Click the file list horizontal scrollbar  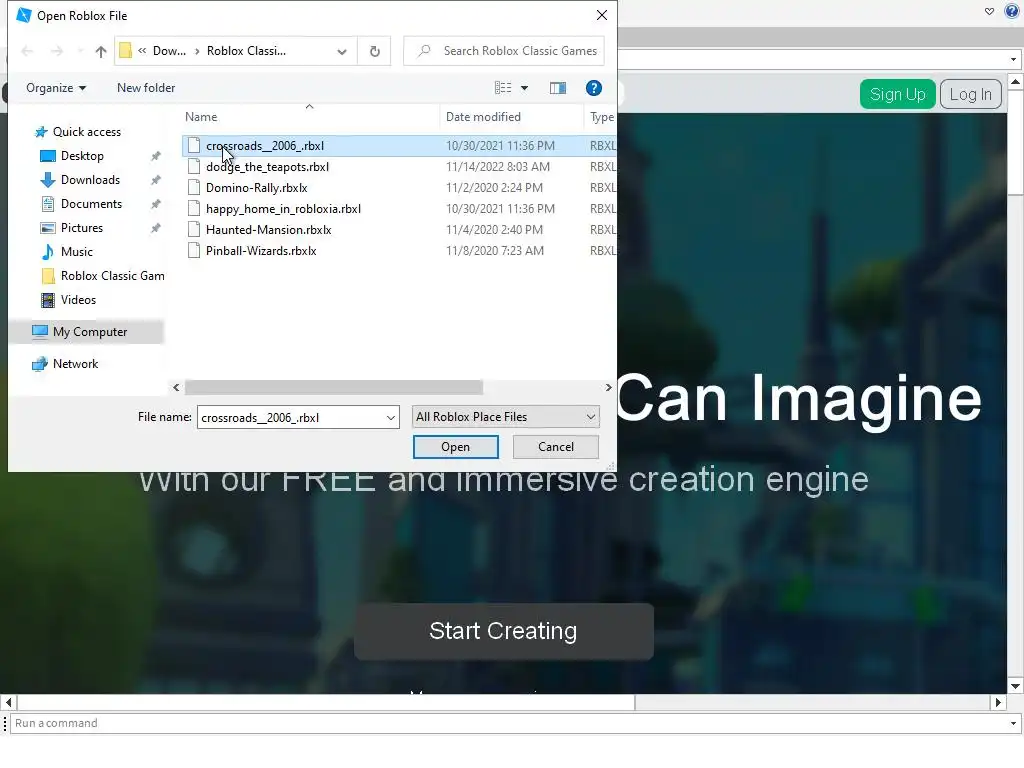click(334, 387)
